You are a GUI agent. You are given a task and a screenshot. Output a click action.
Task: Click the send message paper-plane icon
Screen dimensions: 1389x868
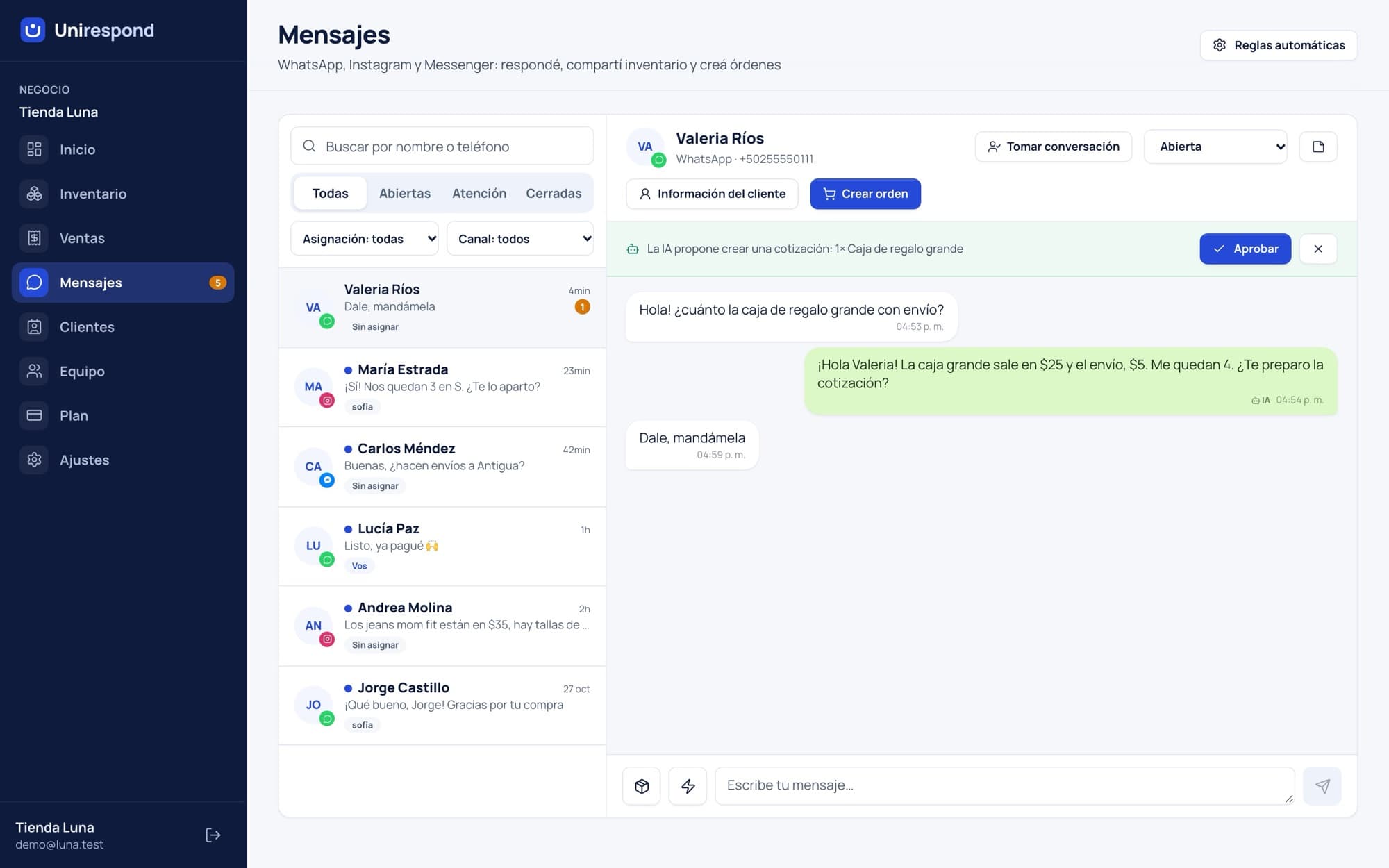coord(1322,786)
